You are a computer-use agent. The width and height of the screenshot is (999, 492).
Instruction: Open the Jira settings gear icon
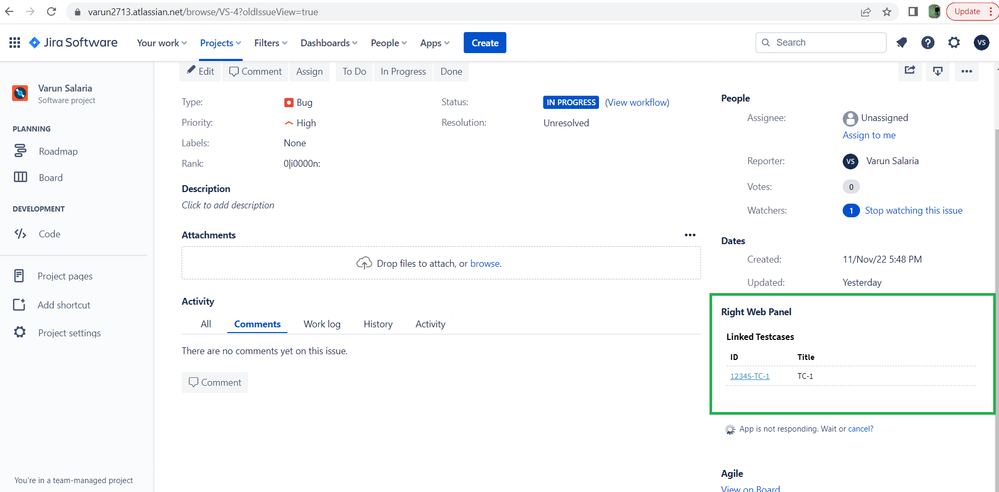pos(954,43)
